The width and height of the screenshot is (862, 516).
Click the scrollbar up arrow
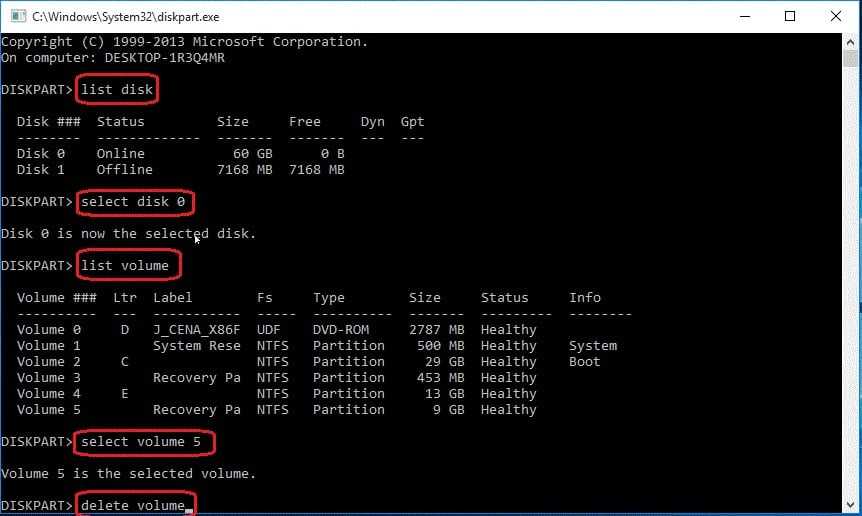coord(850,42)
